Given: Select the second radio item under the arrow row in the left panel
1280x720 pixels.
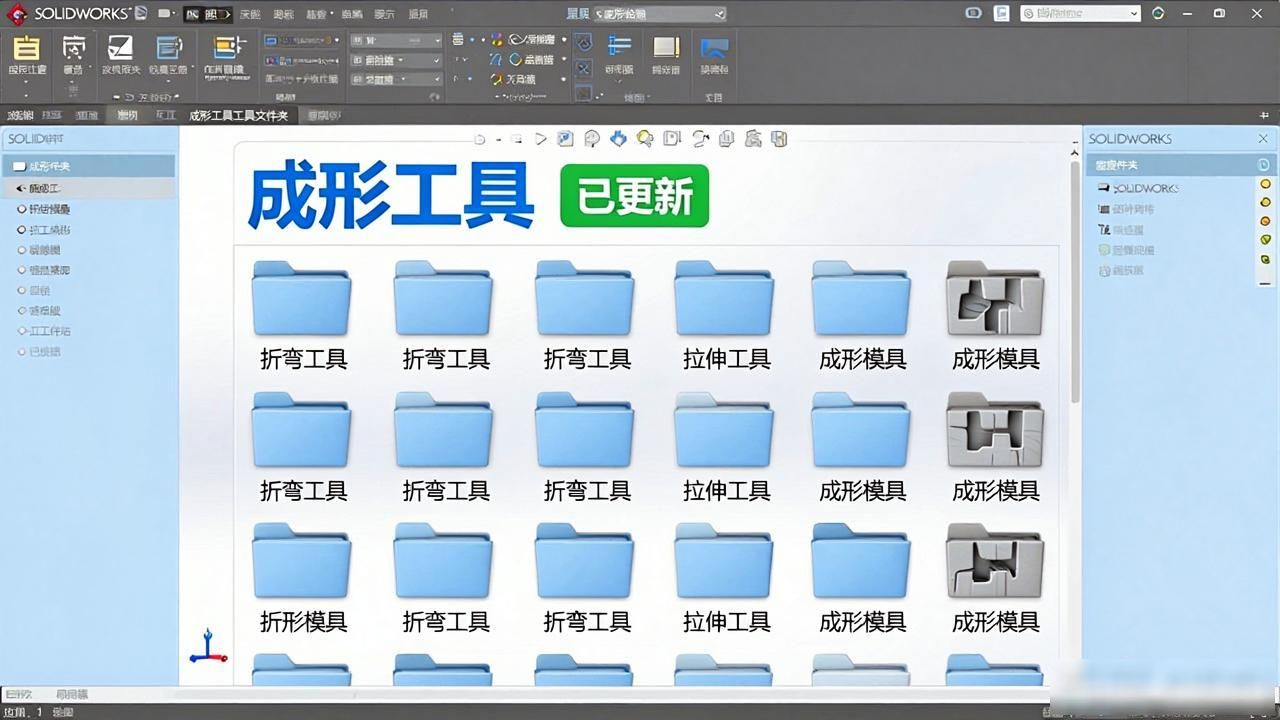Looking at the screenshot, I should coord(44,230).
